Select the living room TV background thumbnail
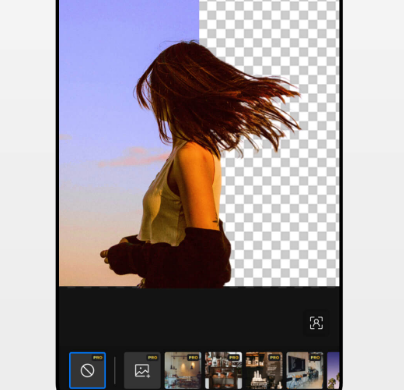The width and height of the screenshot is (404, 390). (305, 370)
